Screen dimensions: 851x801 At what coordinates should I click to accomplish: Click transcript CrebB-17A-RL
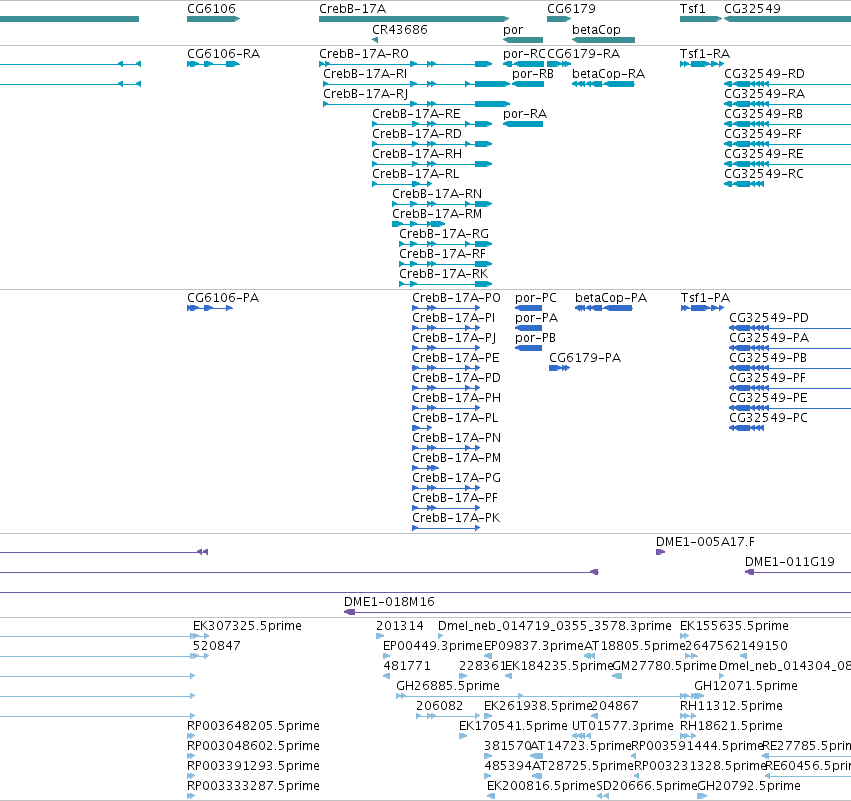point(416,174)
